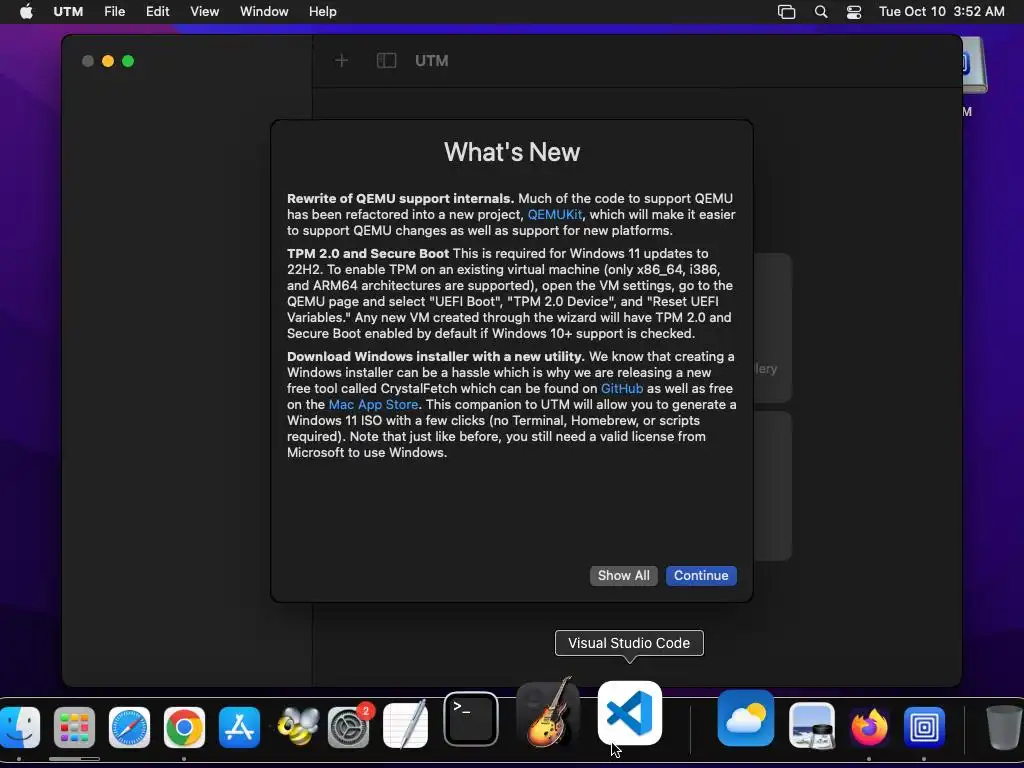Open the App Store dock icon
Viewport: 1024px width, 768px height.
click(x=239, y=727)
